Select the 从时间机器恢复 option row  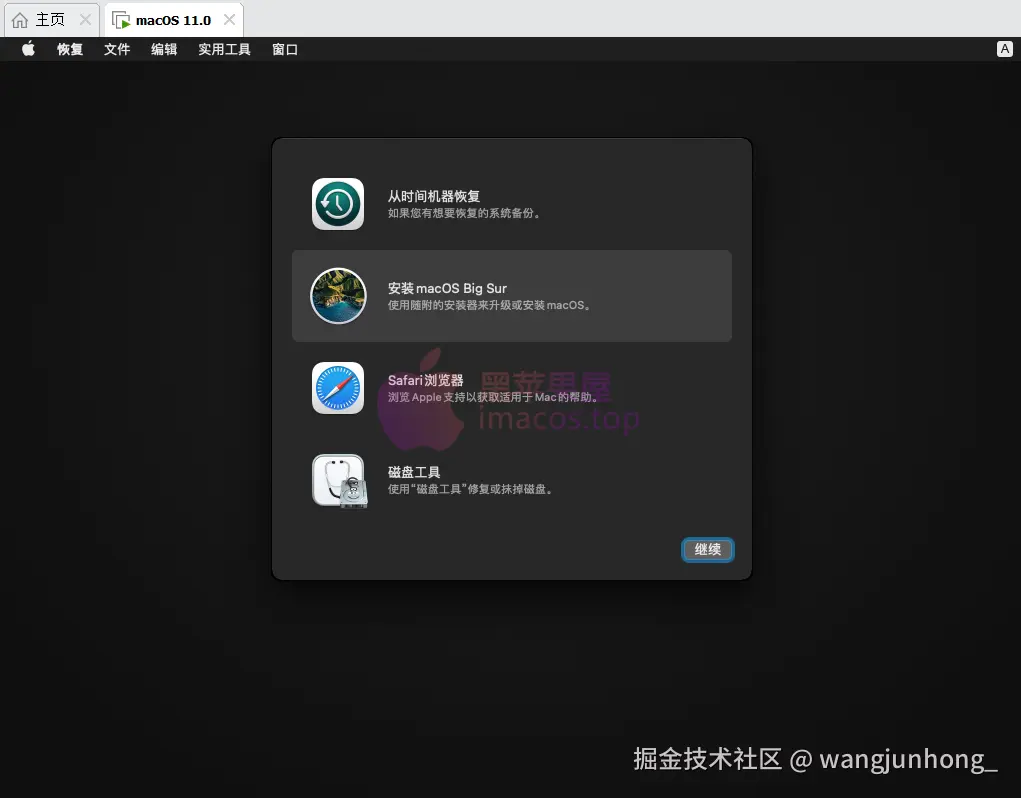[x=512, y=203]
